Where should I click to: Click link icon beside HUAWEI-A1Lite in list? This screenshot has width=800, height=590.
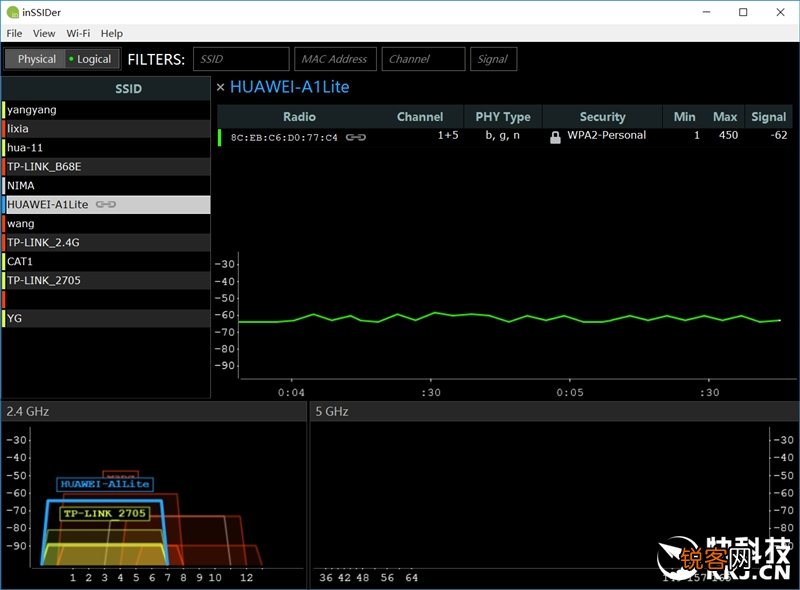pyautogui.click(x=106, y=205)
